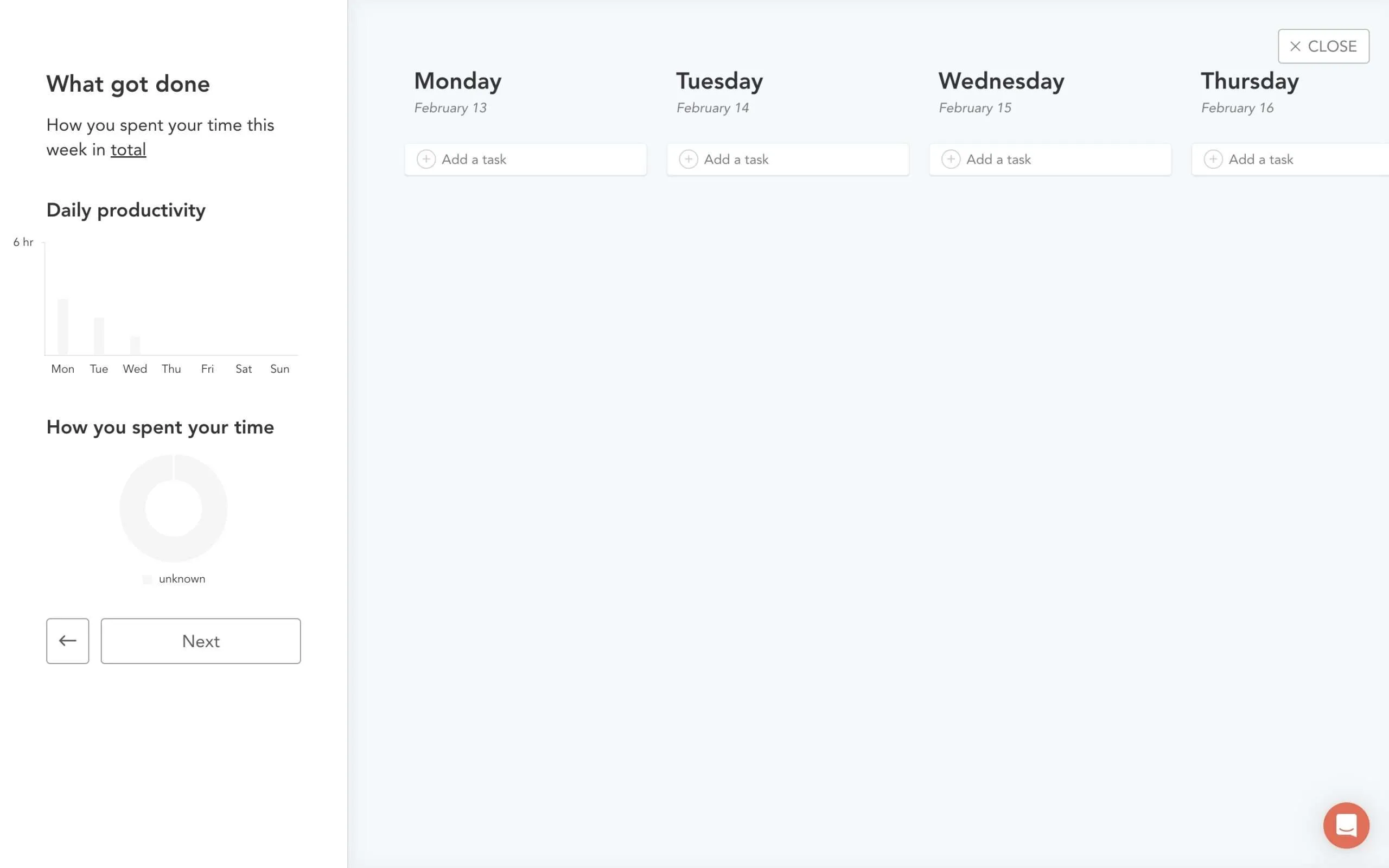Open the chat support bubble
1389x868 pixels.
point(1346,825)
